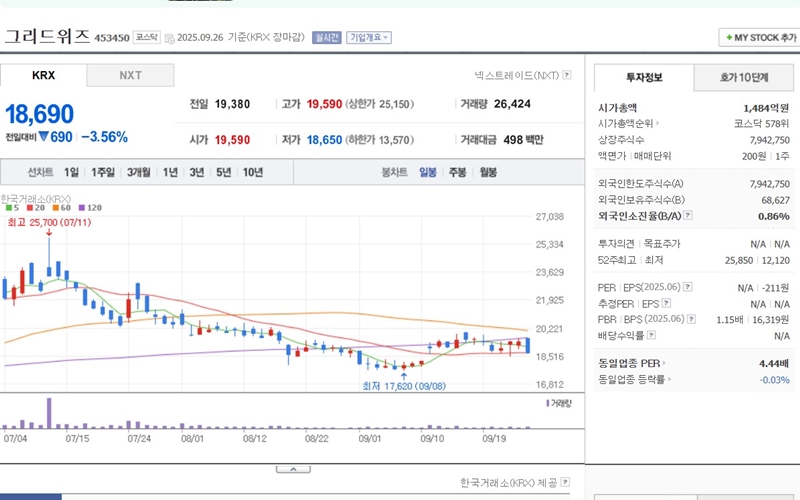
Task: Click the 고가 value 19,590
Action: tap(324, 104)
